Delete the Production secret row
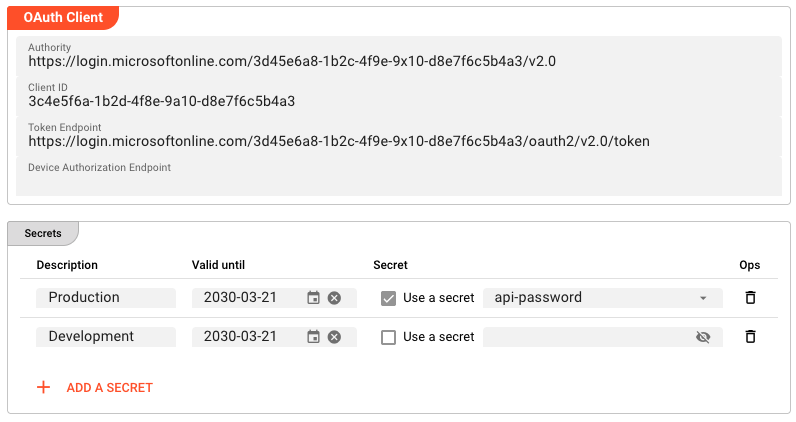Viewport: 796px width, 422px height. pyautogui.click(x=750, y=298)
